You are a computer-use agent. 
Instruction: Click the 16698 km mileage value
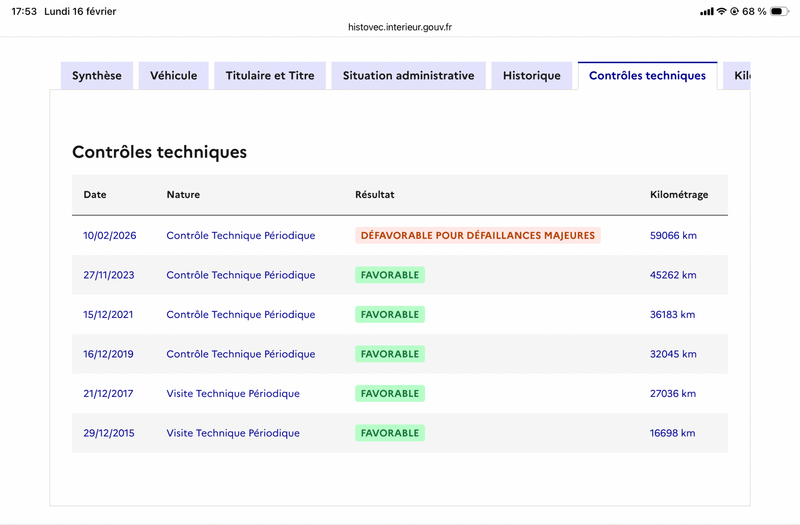pos(673,433)
